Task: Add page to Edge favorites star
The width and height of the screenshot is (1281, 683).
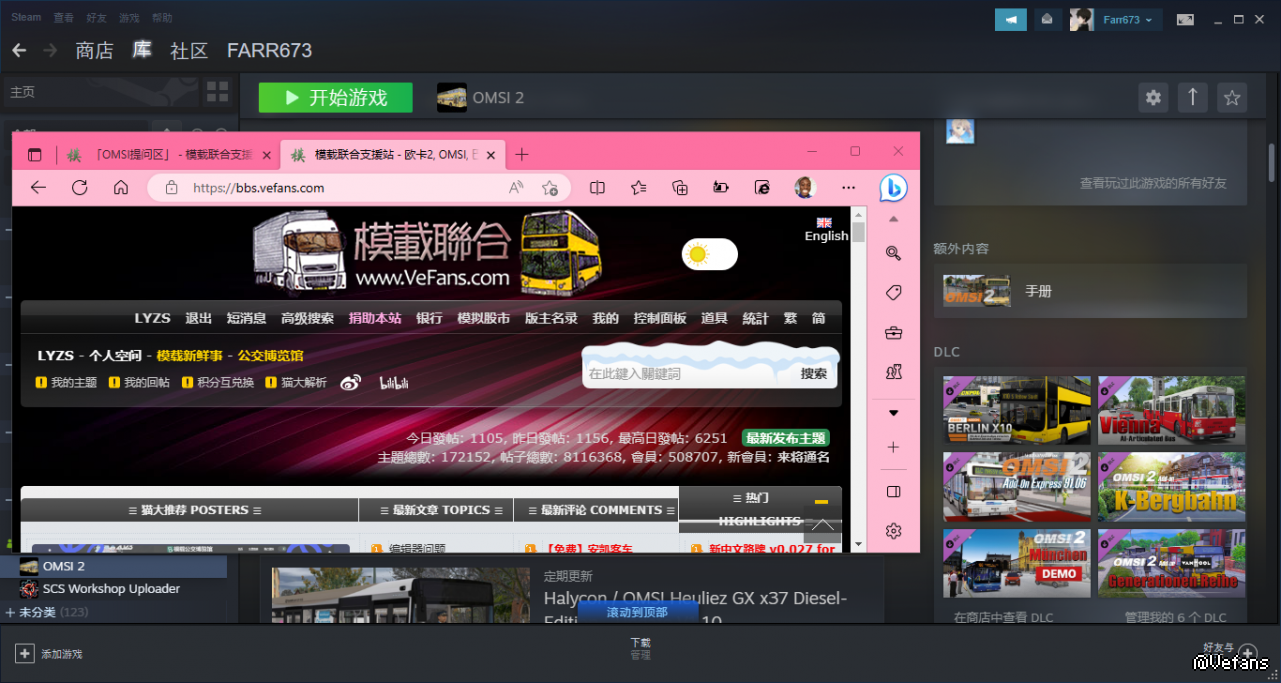Action: [x=549, y=187]
